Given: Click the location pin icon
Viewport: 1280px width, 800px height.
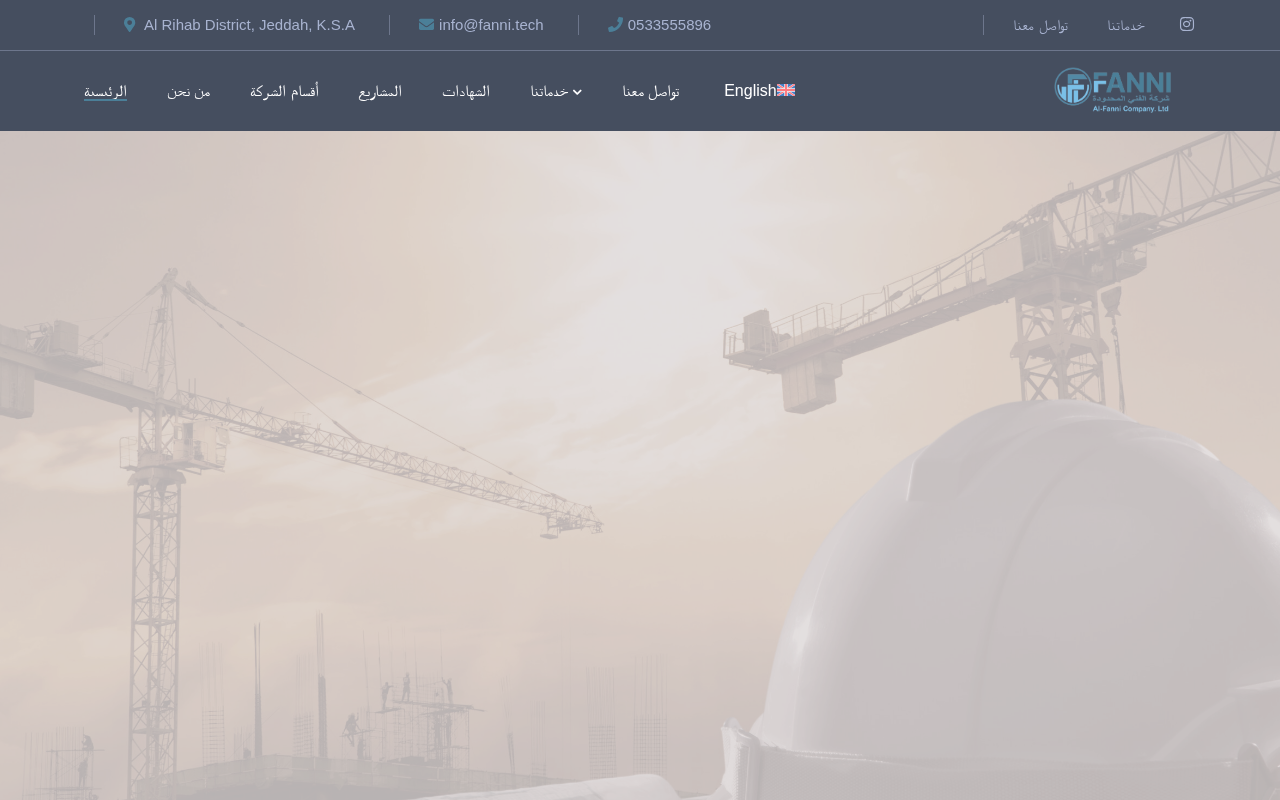Looking at the screenshot, I should coord(130,24).
